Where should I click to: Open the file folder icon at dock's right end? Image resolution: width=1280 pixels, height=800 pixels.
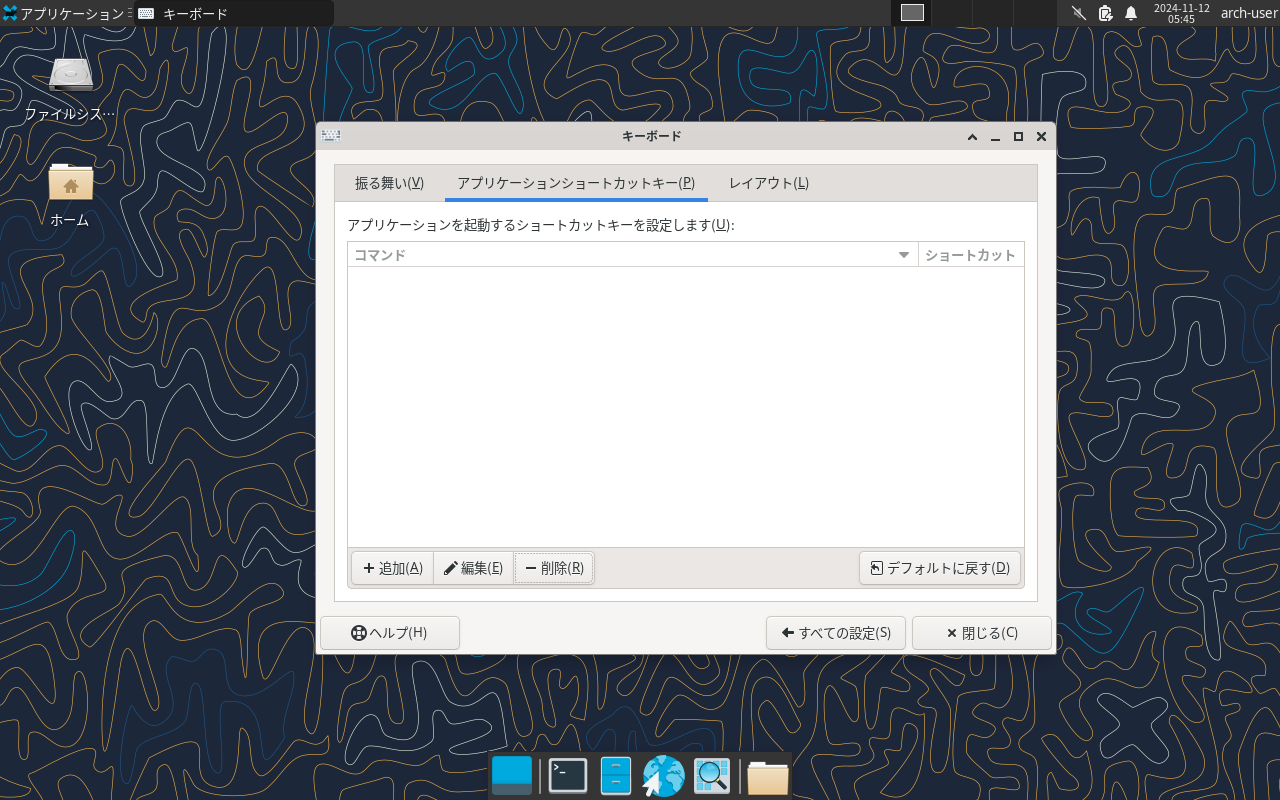[x=767, y=775]
